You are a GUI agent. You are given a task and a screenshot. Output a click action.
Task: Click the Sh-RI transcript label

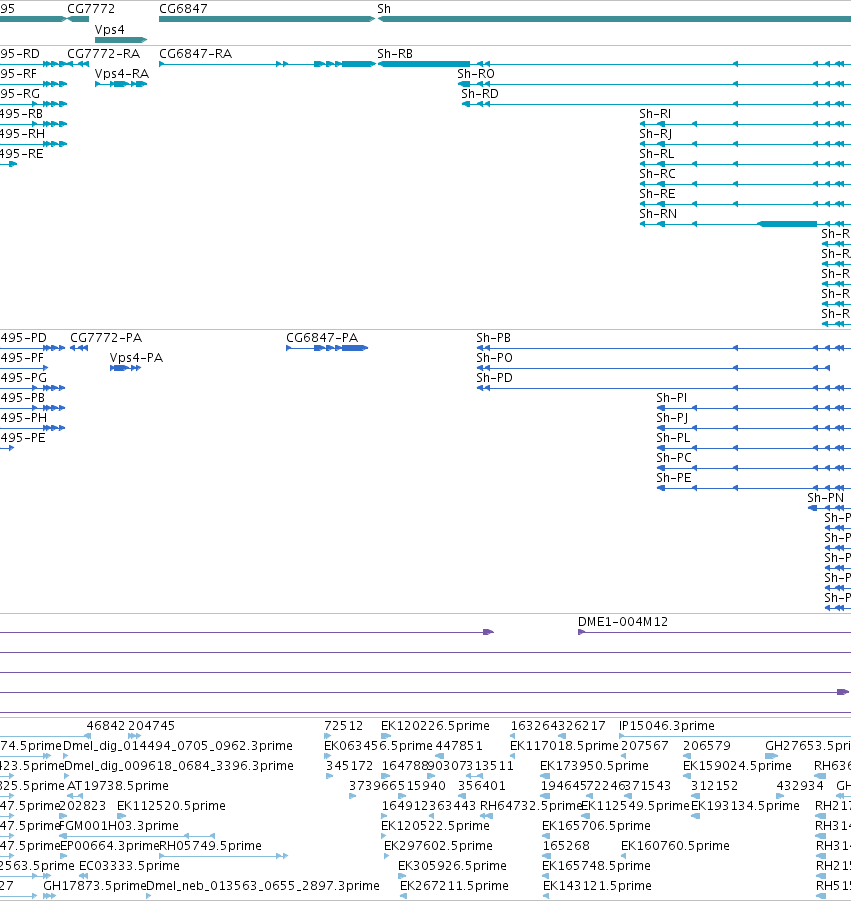655,114
